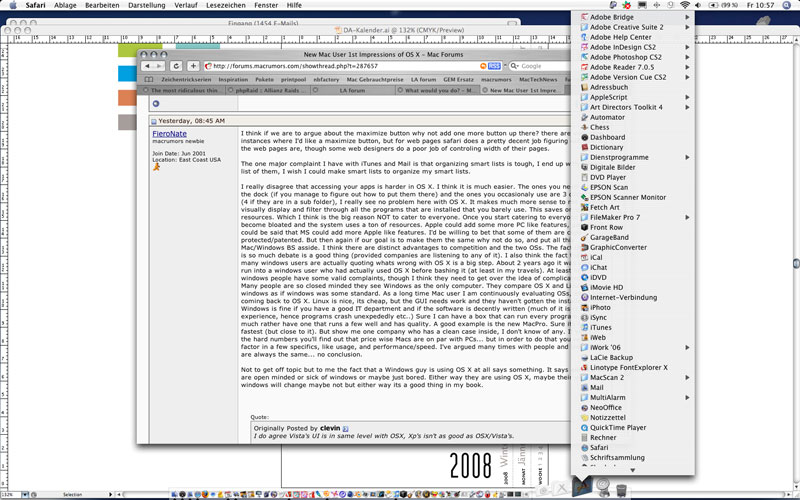
Task: Launch Fetch Art from applications menu
Action: [x=633, y=207]
